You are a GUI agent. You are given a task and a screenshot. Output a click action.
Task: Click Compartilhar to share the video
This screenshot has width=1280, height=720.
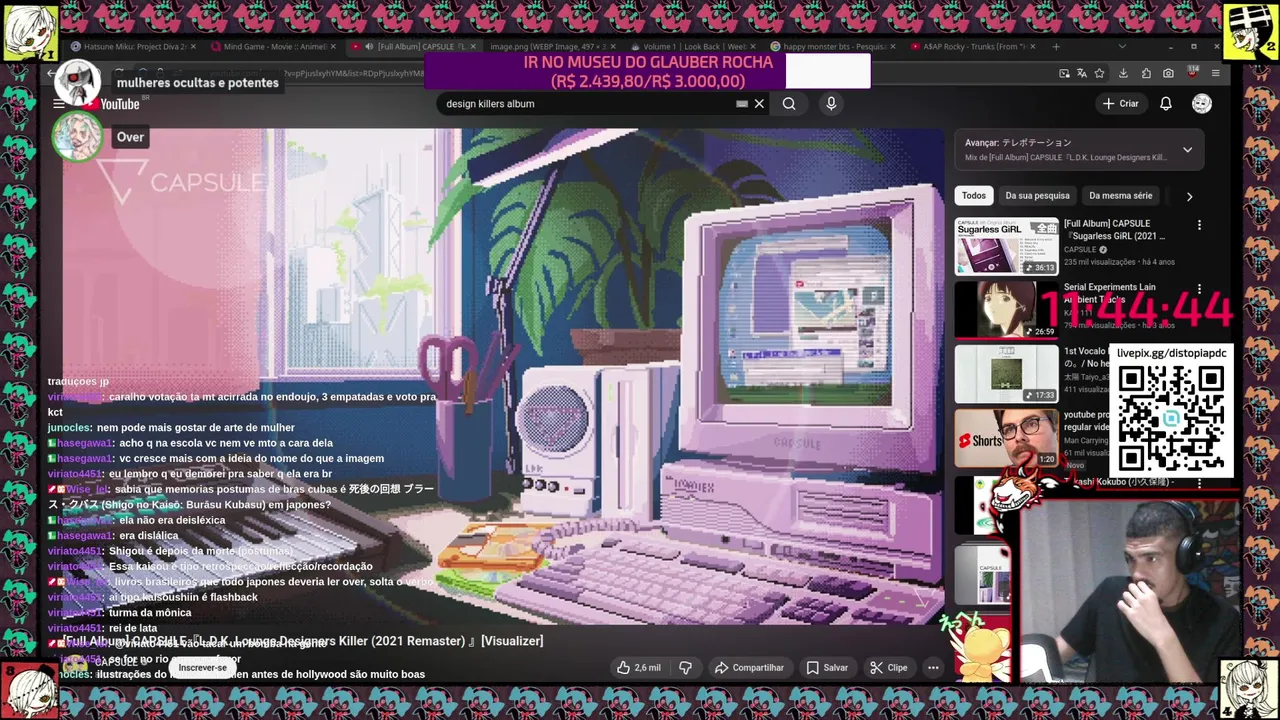coord(748,667)
